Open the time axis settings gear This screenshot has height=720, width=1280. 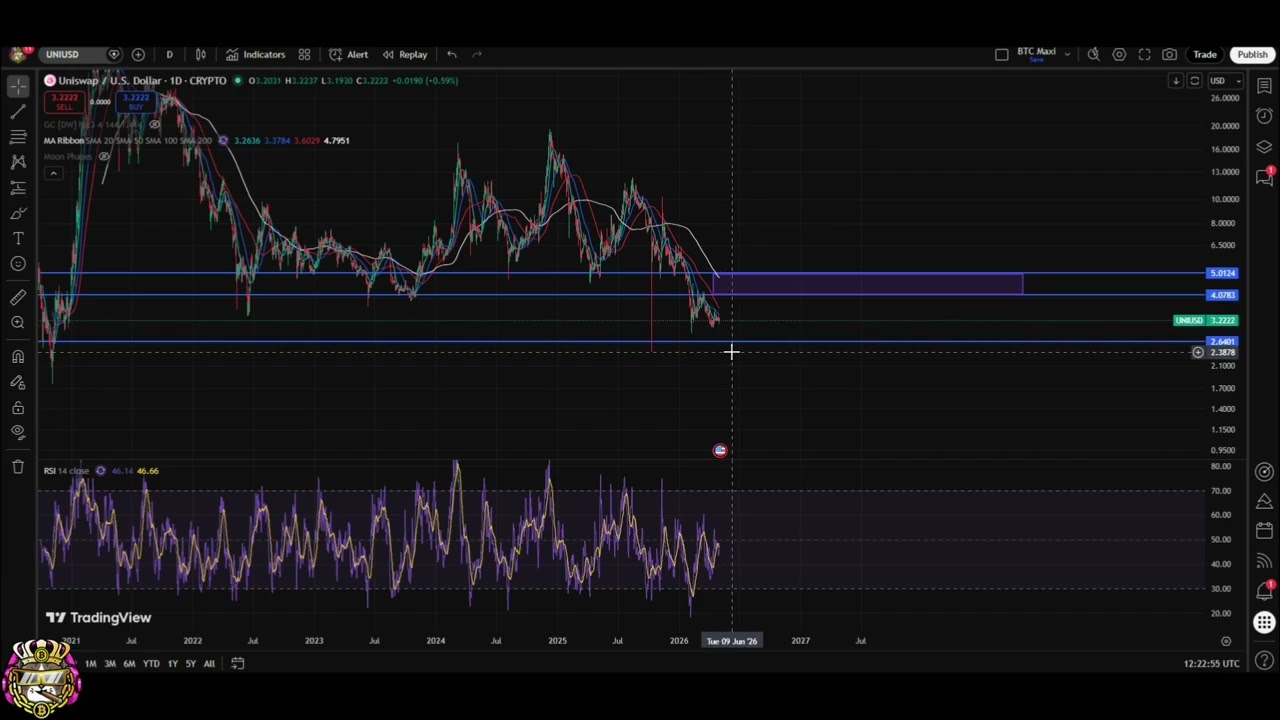(1226, 640)
